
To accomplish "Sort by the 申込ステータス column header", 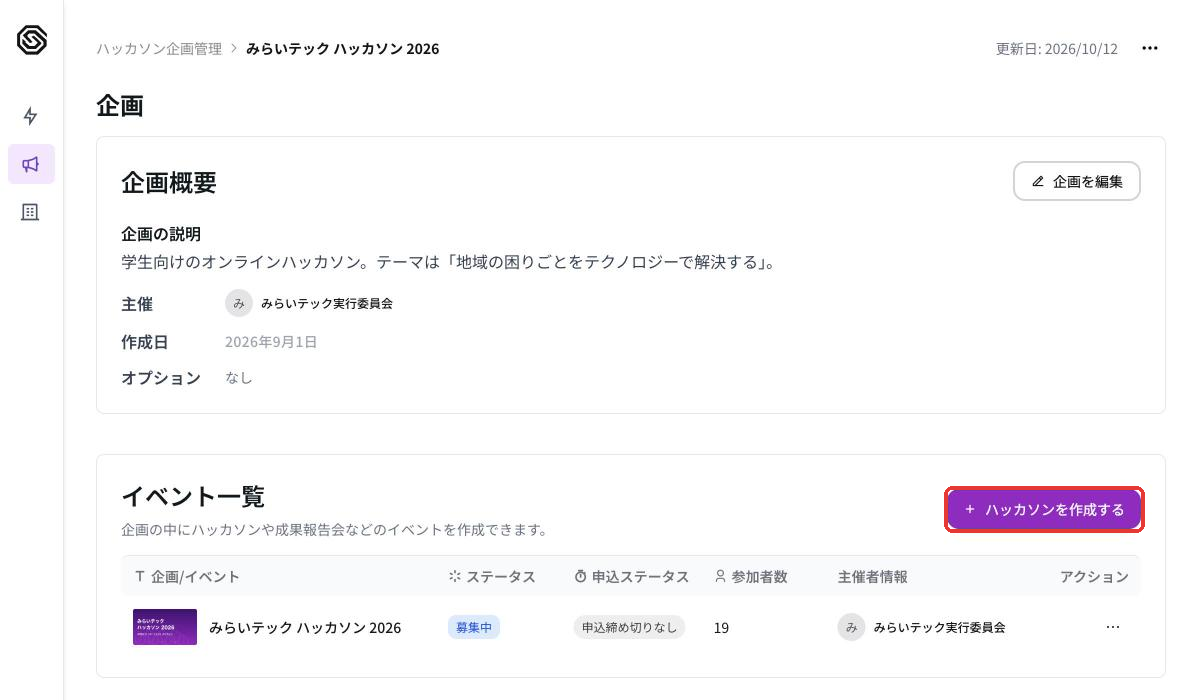I will (x=632, y=577).
